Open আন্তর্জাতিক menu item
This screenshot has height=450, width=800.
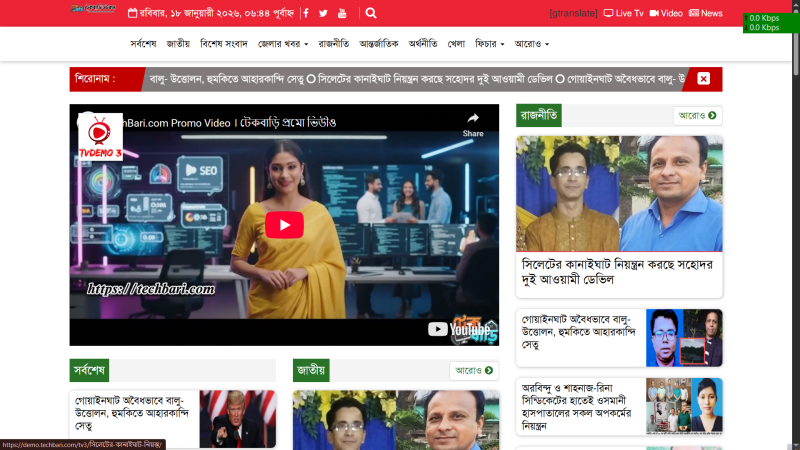[x=379, y=44]
